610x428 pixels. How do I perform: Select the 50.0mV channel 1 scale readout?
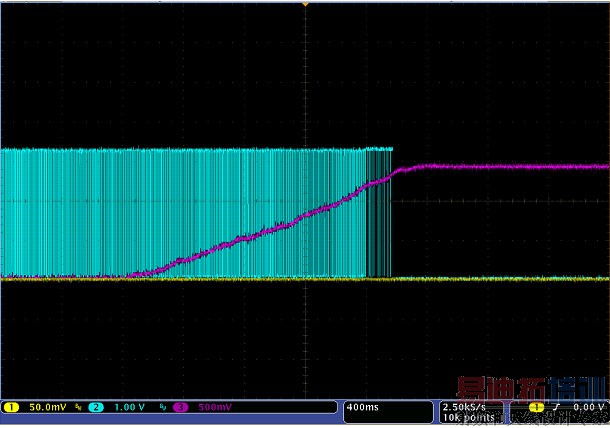(46, 408)
